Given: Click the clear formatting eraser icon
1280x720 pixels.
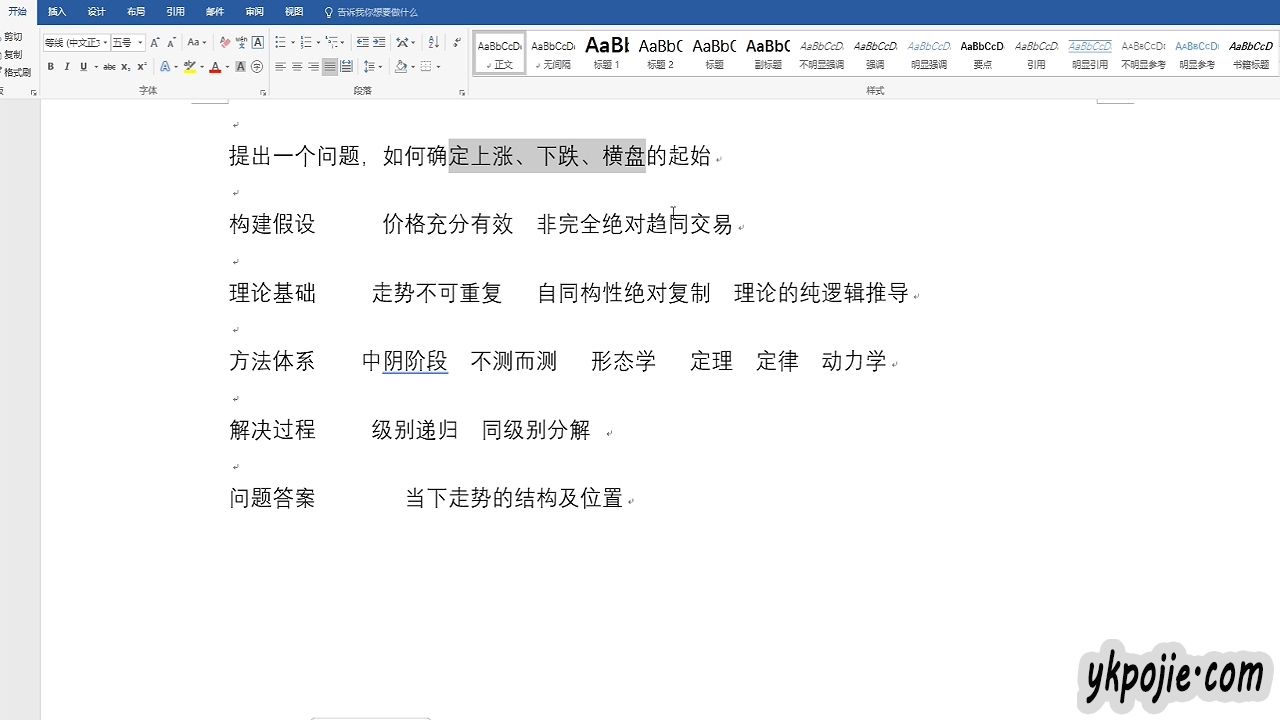Looking at the screenshot, I should click(x=225, y=43).
